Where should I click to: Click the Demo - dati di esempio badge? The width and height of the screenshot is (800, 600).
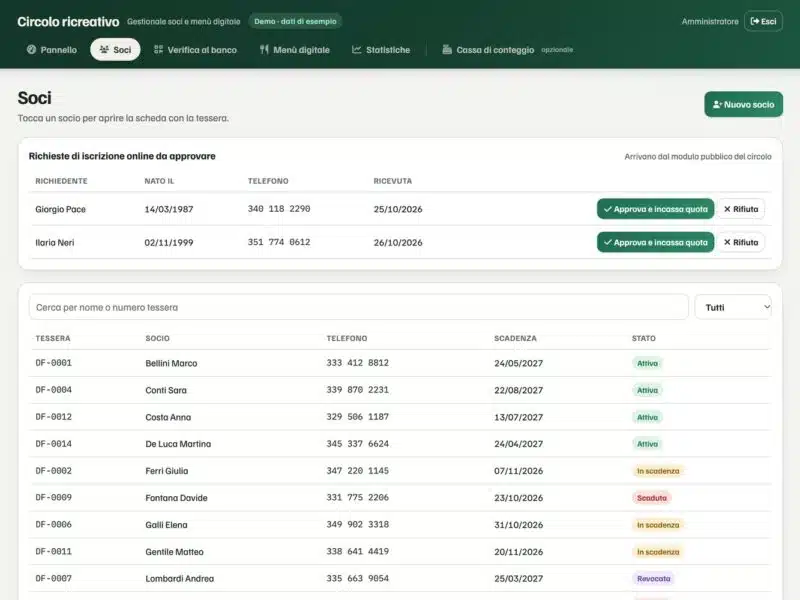click(x=295, y=21)
